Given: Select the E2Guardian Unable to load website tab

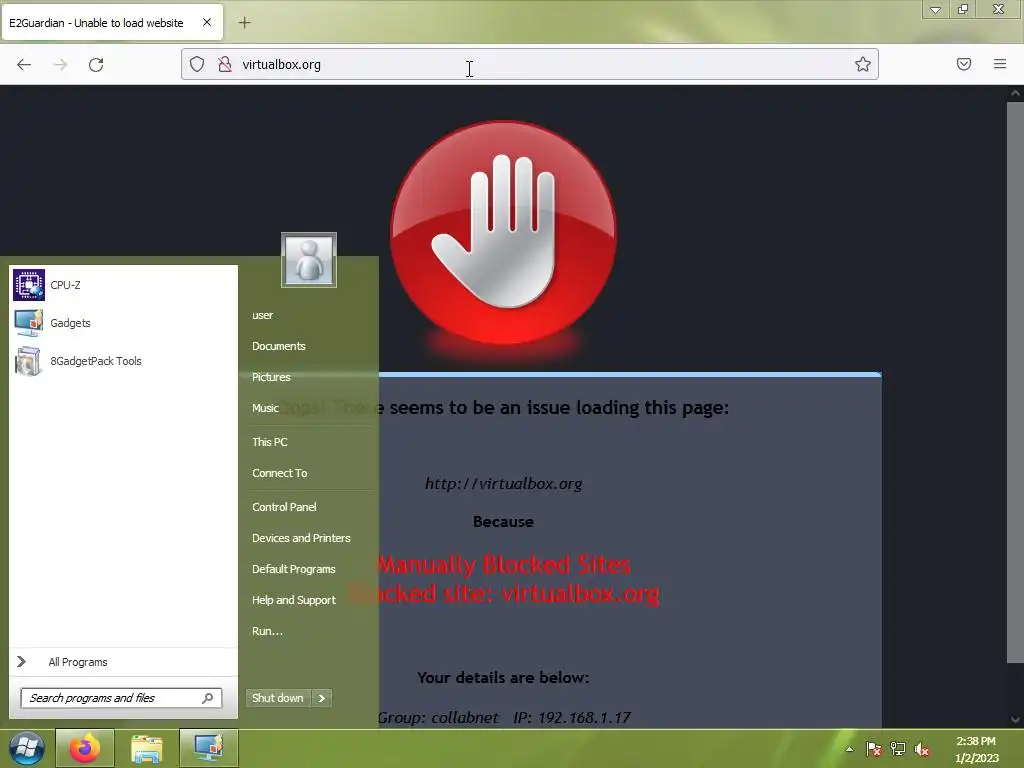Looking at the screenshot, I should (112, 23).
